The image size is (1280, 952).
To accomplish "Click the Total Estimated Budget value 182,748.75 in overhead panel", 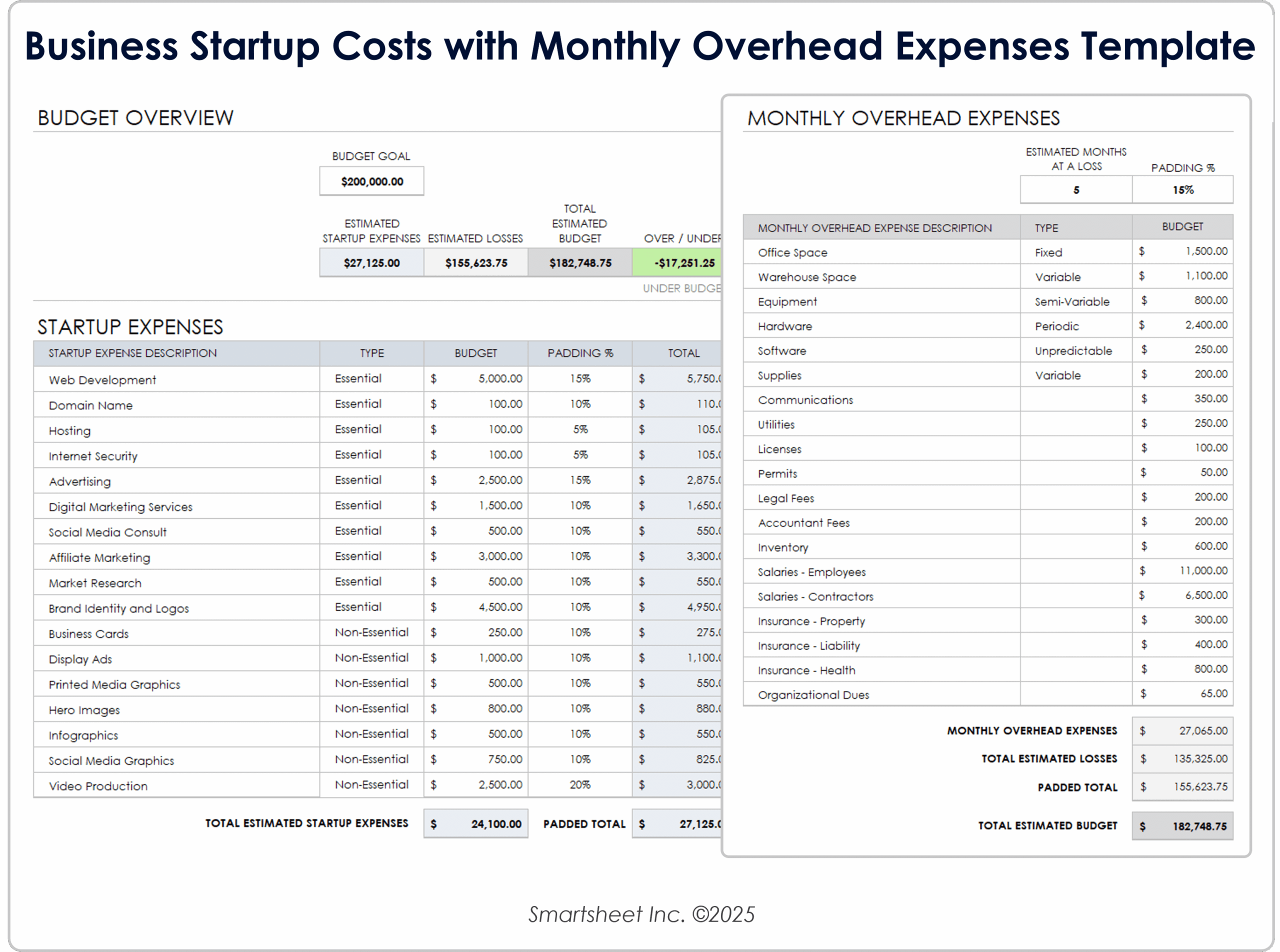I will [x=1182, y=826].
